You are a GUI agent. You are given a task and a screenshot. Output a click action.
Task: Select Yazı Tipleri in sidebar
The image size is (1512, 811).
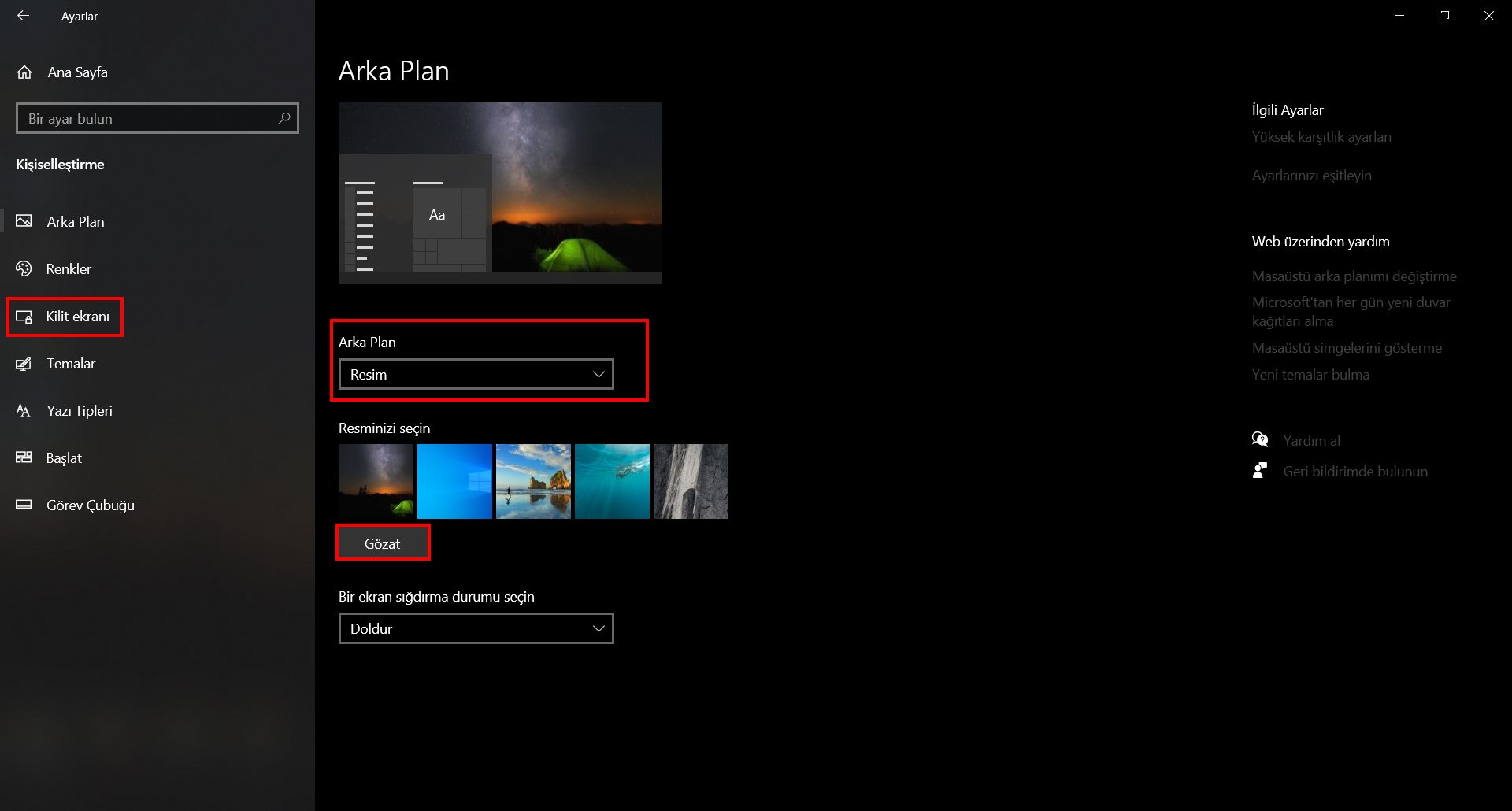click(x=80, y=411)
